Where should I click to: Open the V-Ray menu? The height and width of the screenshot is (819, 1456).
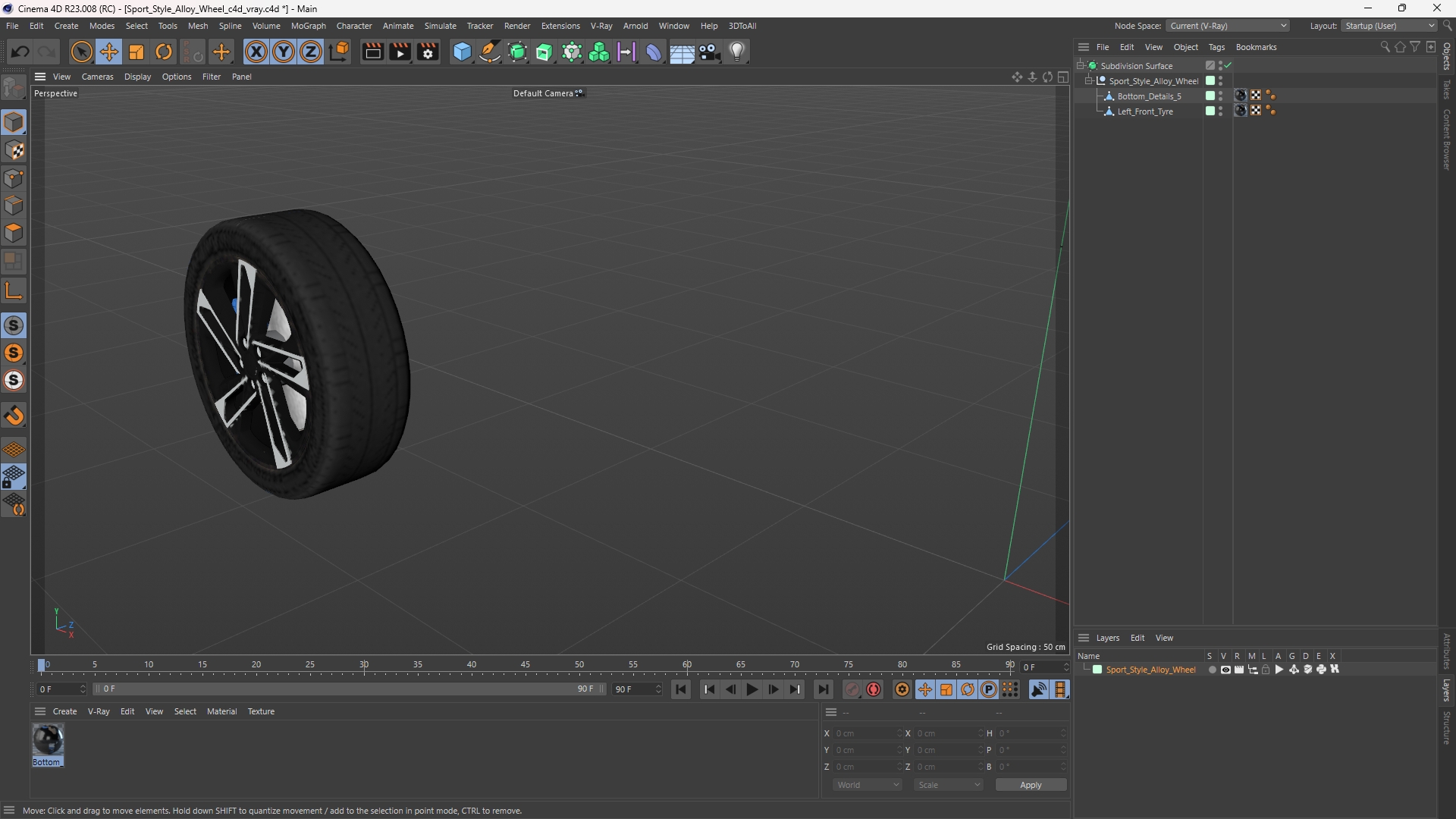click(x=601, y=26)
